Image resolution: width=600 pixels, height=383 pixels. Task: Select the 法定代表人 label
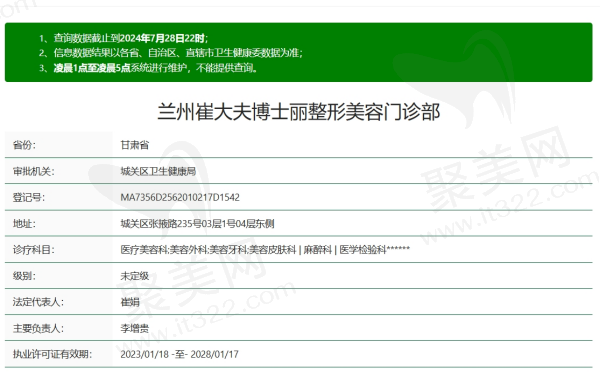pyautogui.click(x=38, y=302)
